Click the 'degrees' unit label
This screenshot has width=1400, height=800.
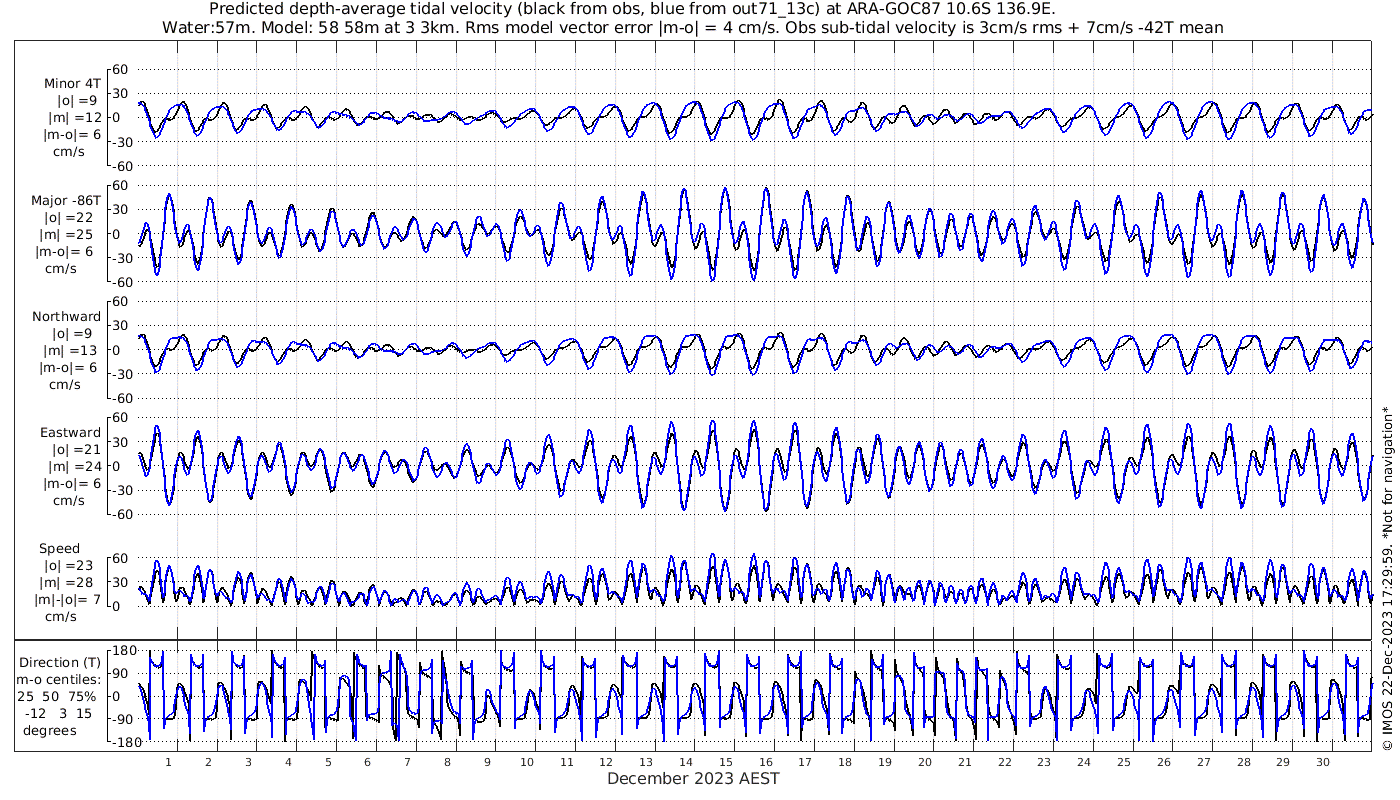coord(50,731)
